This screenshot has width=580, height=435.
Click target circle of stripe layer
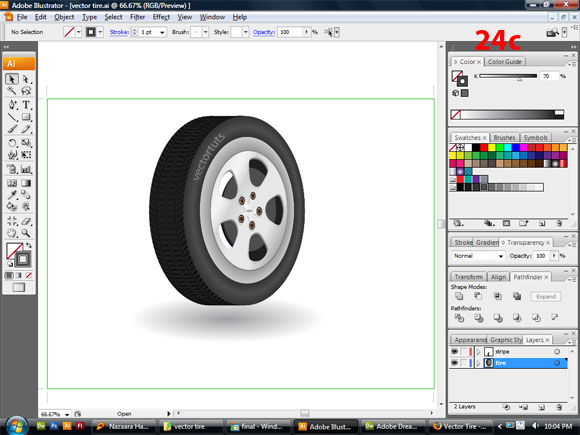click(x=557, y=351)
